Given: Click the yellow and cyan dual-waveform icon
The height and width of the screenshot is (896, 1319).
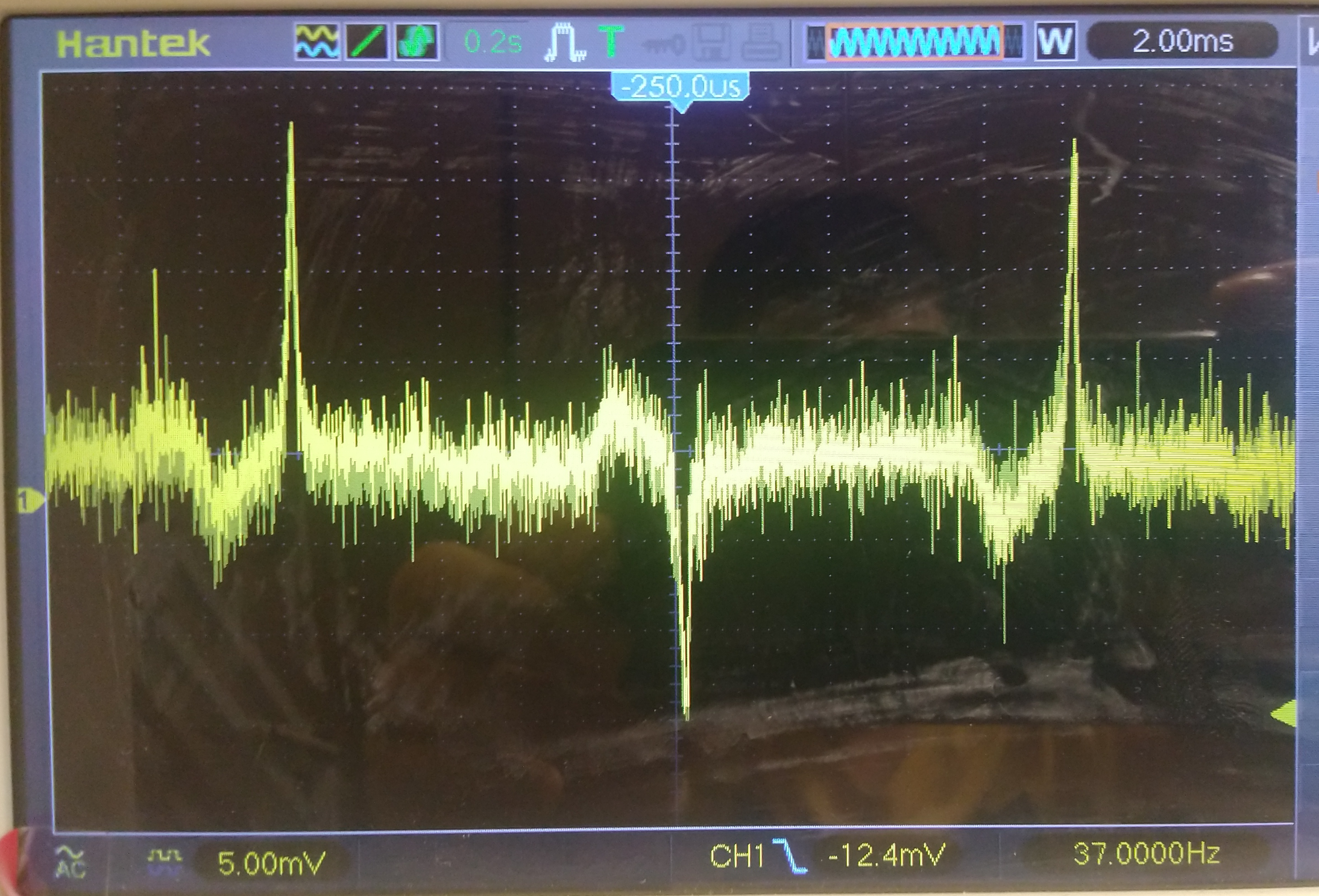Looking at the screenshot, I should click(x=317, y=42).
